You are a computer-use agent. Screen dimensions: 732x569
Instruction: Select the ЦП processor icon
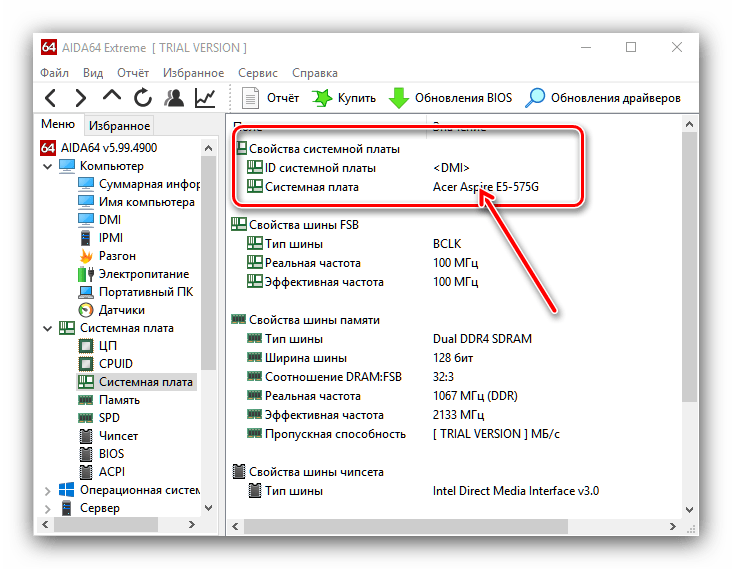86,346
